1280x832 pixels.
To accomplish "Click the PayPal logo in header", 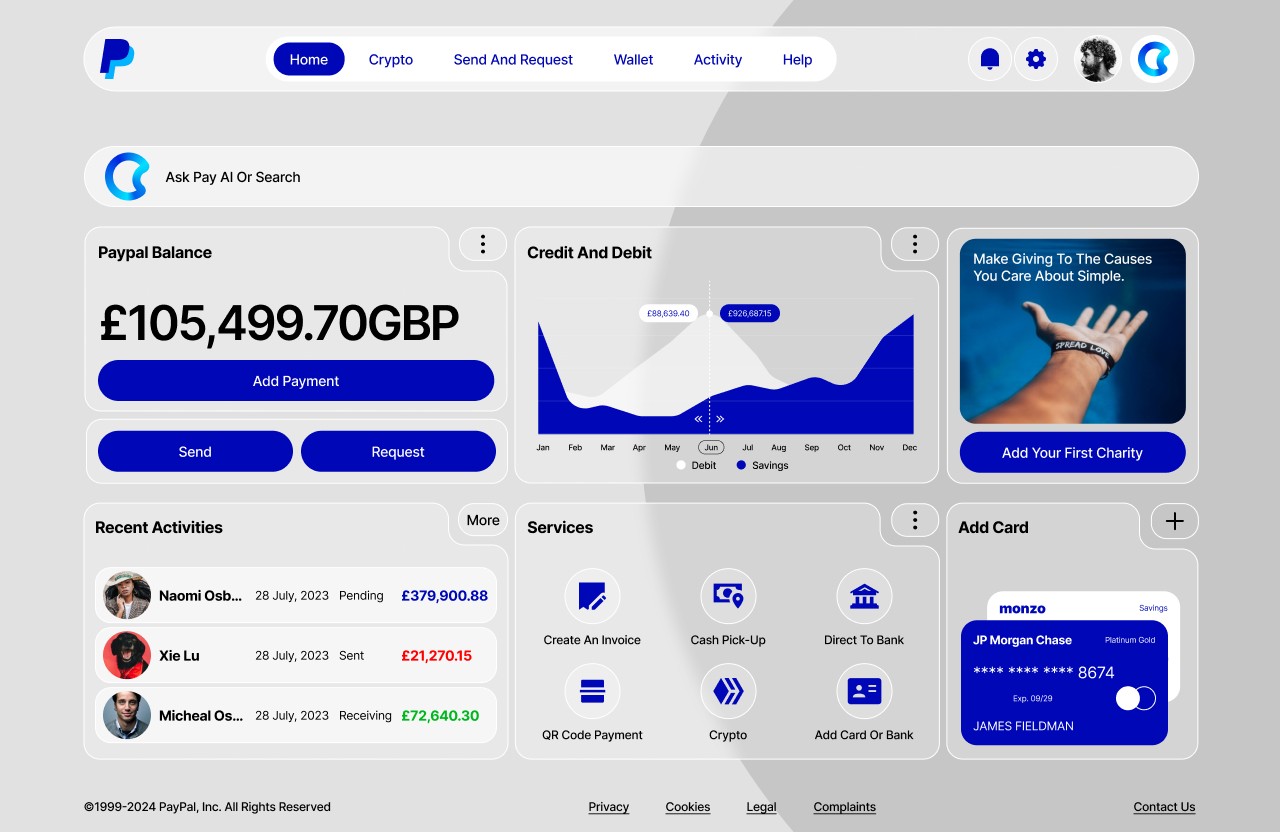I will click(117, 59).
